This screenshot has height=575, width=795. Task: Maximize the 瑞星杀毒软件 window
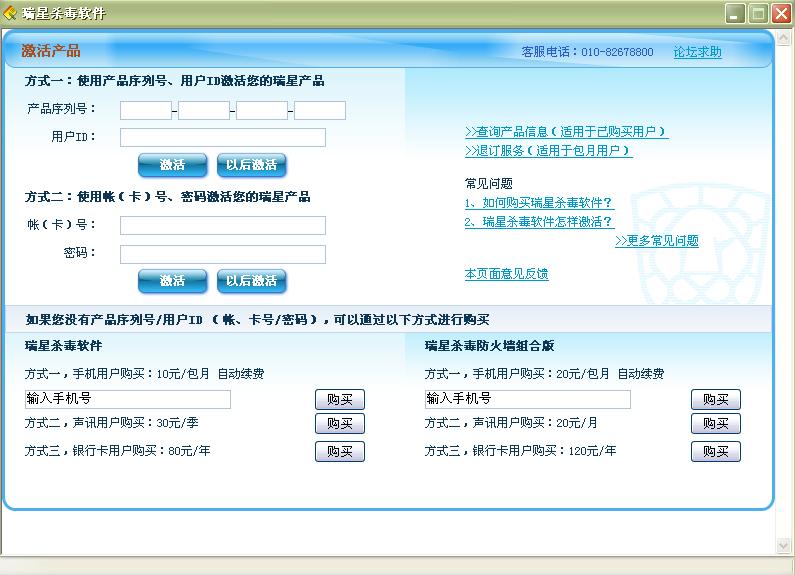(758, 14)
